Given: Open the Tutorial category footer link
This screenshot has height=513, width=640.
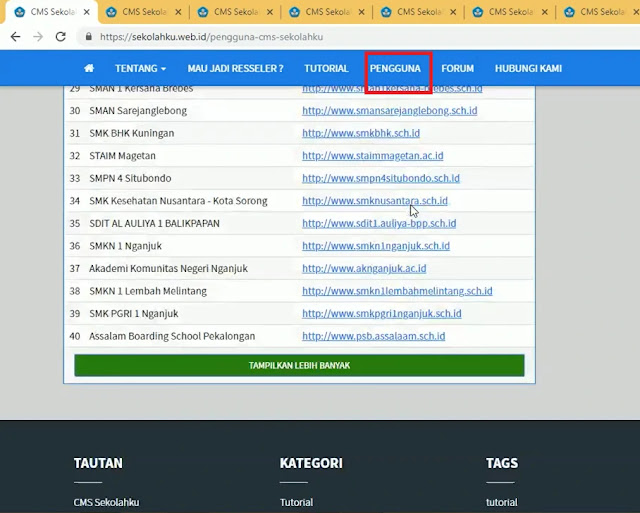Looking at the screenshot, I should tap(296, 502).
